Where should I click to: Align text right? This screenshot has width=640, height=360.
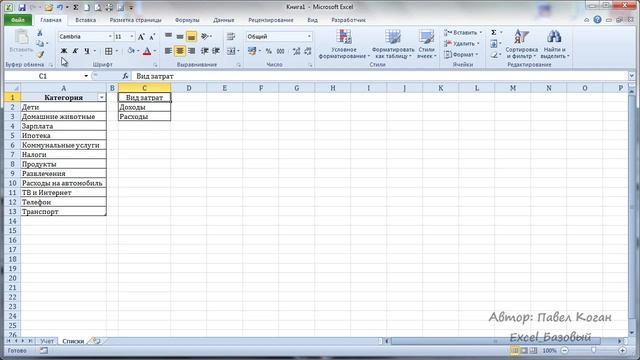191,51
